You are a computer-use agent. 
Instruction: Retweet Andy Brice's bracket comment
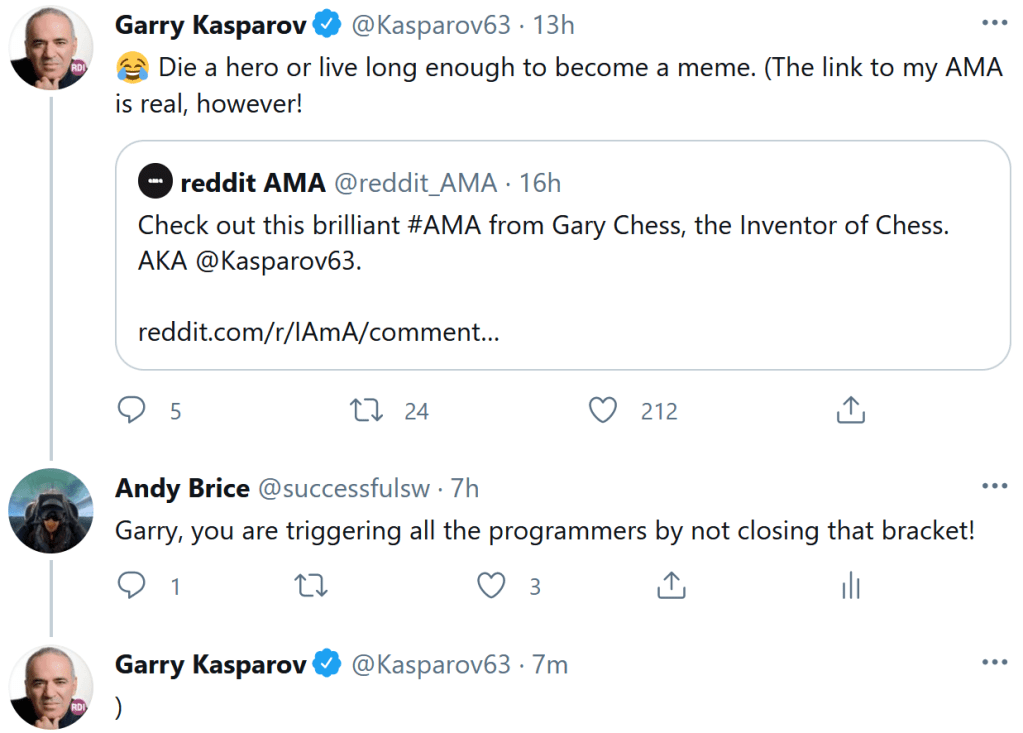[x=312, y=585]
